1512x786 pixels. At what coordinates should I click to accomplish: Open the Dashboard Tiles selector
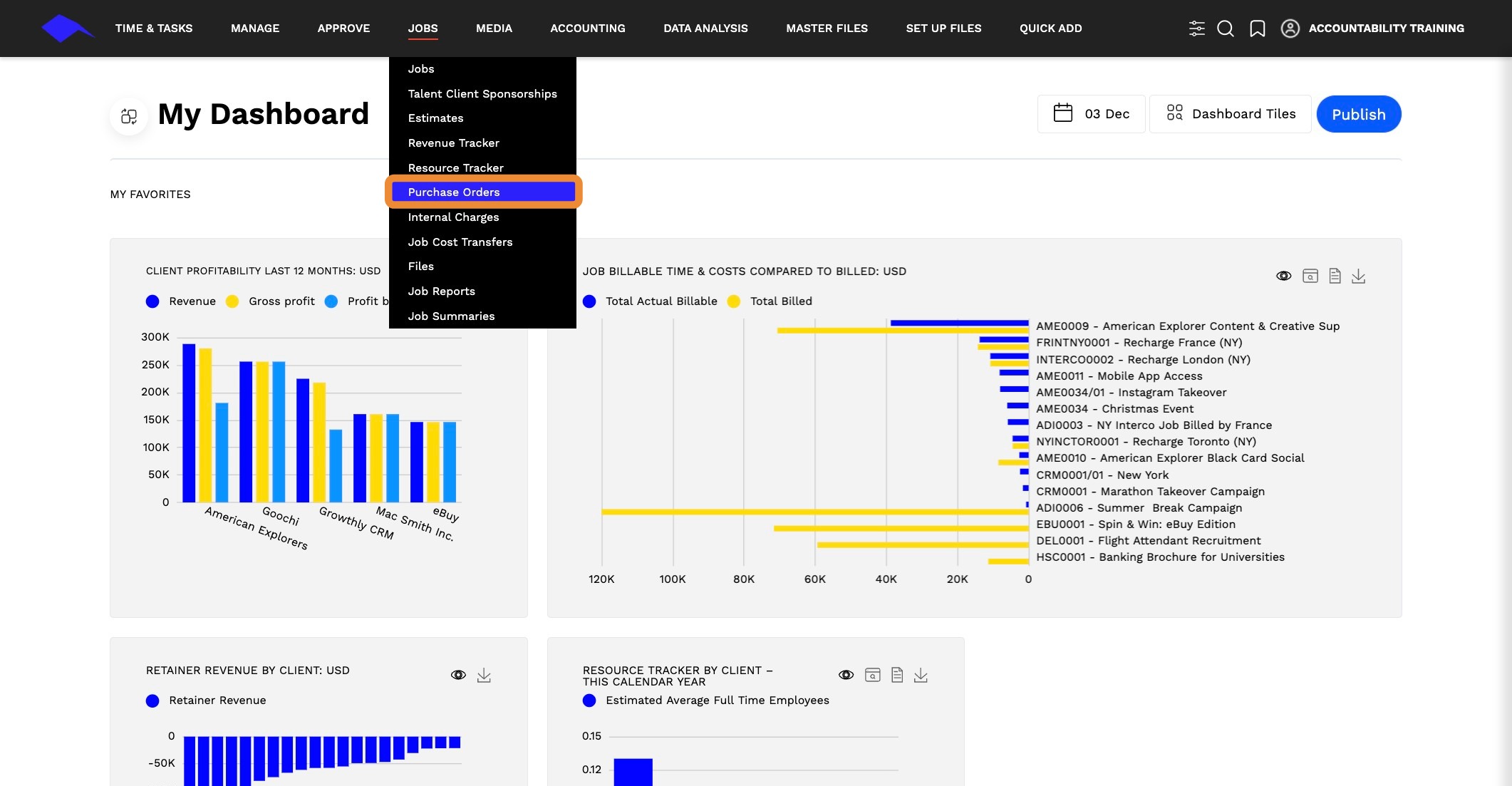[x=1230, y=114]
